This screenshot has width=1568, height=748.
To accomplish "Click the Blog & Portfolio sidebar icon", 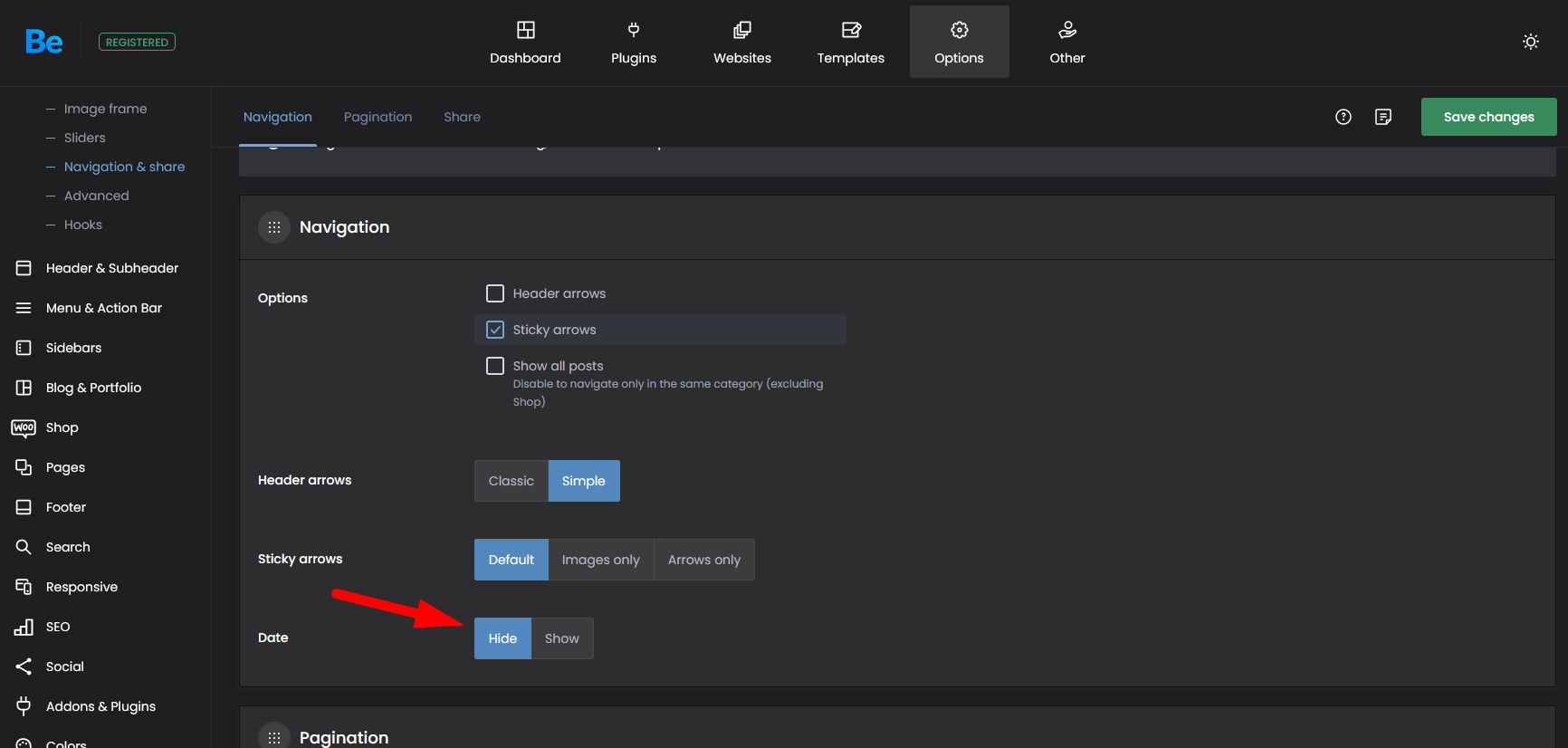I will (x=24, y=388).
